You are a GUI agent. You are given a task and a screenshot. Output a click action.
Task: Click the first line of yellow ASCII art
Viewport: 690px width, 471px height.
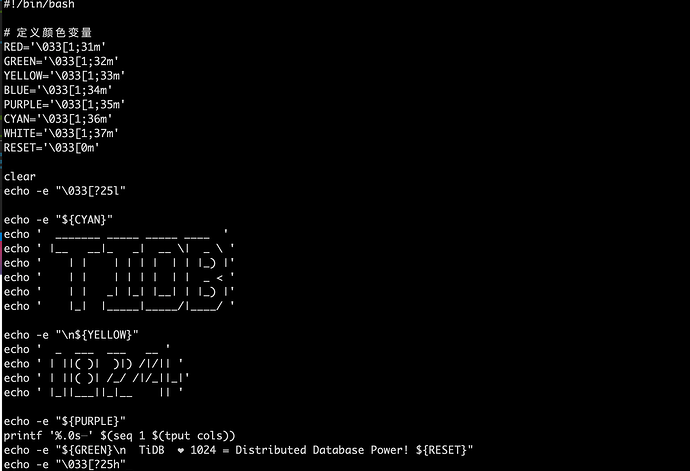tap(87, 350)
